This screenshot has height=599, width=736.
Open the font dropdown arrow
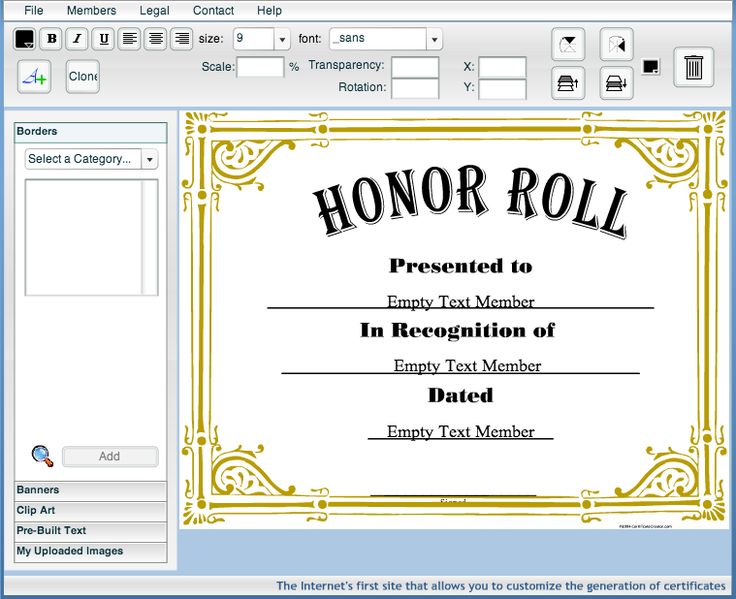coord(435,39)
